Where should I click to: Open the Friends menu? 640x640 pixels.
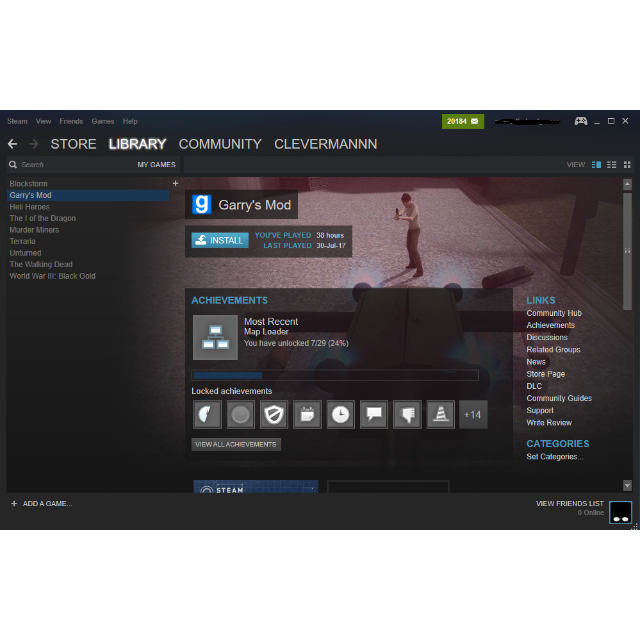pyautogui.click(x=71, y=121)
